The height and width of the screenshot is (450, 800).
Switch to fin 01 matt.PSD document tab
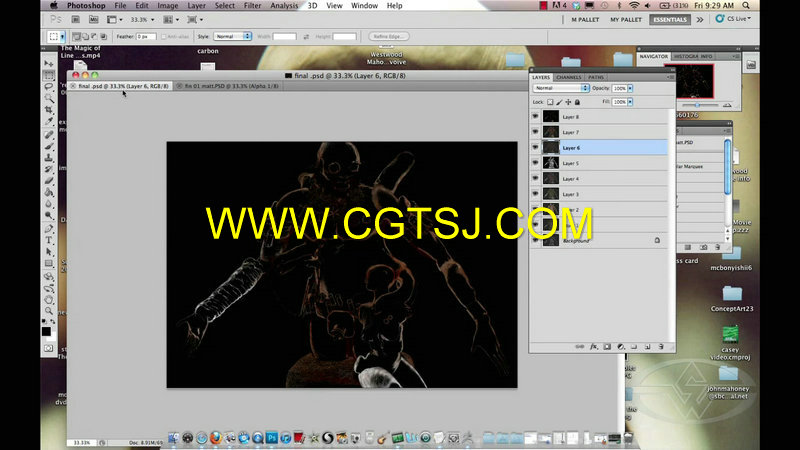coord(231,86)
